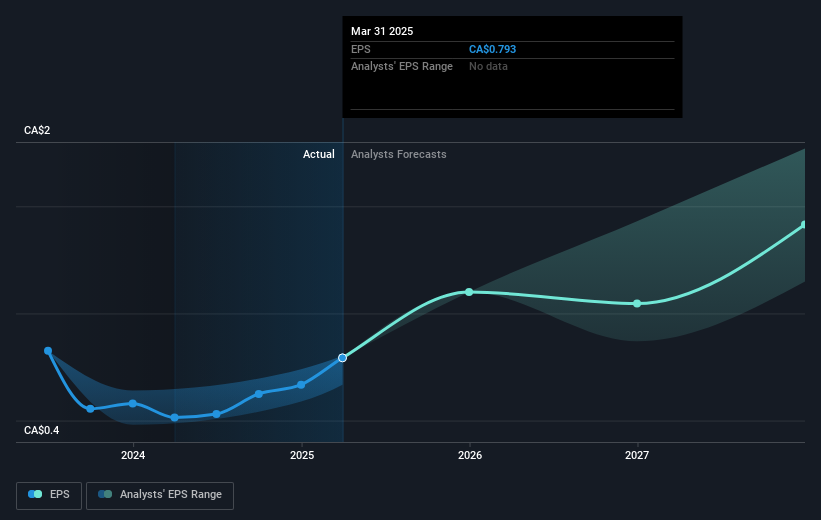This screenshot has width=821, height=520.
Task: Select the highlighted Mar 31 2025 data point
Action: point(342,358)
